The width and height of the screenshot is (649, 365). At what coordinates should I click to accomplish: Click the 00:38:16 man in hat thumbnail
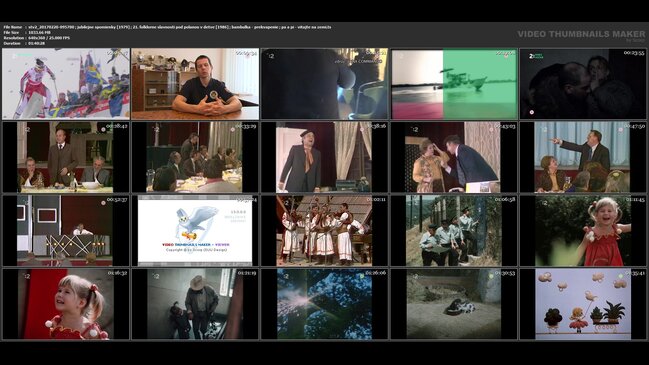tap(324, 157)
